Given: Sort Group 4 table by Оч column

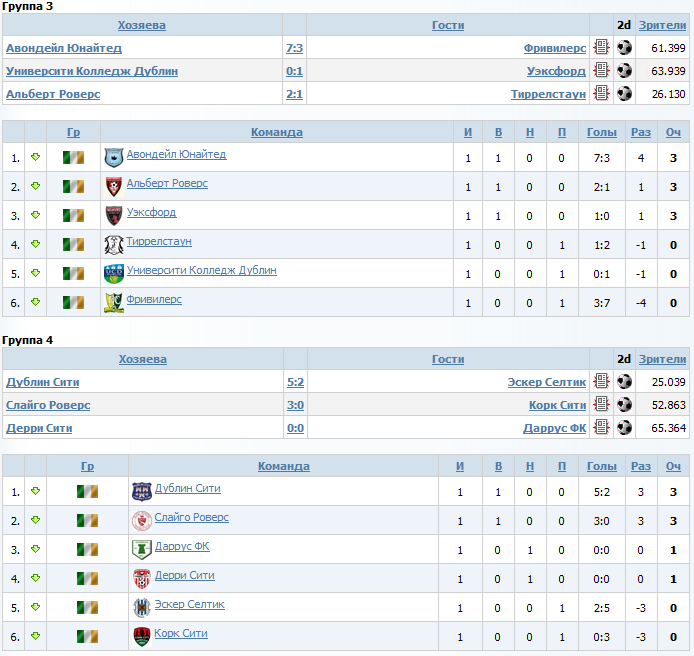Looking at the screenshot, I should click(673, 466).
